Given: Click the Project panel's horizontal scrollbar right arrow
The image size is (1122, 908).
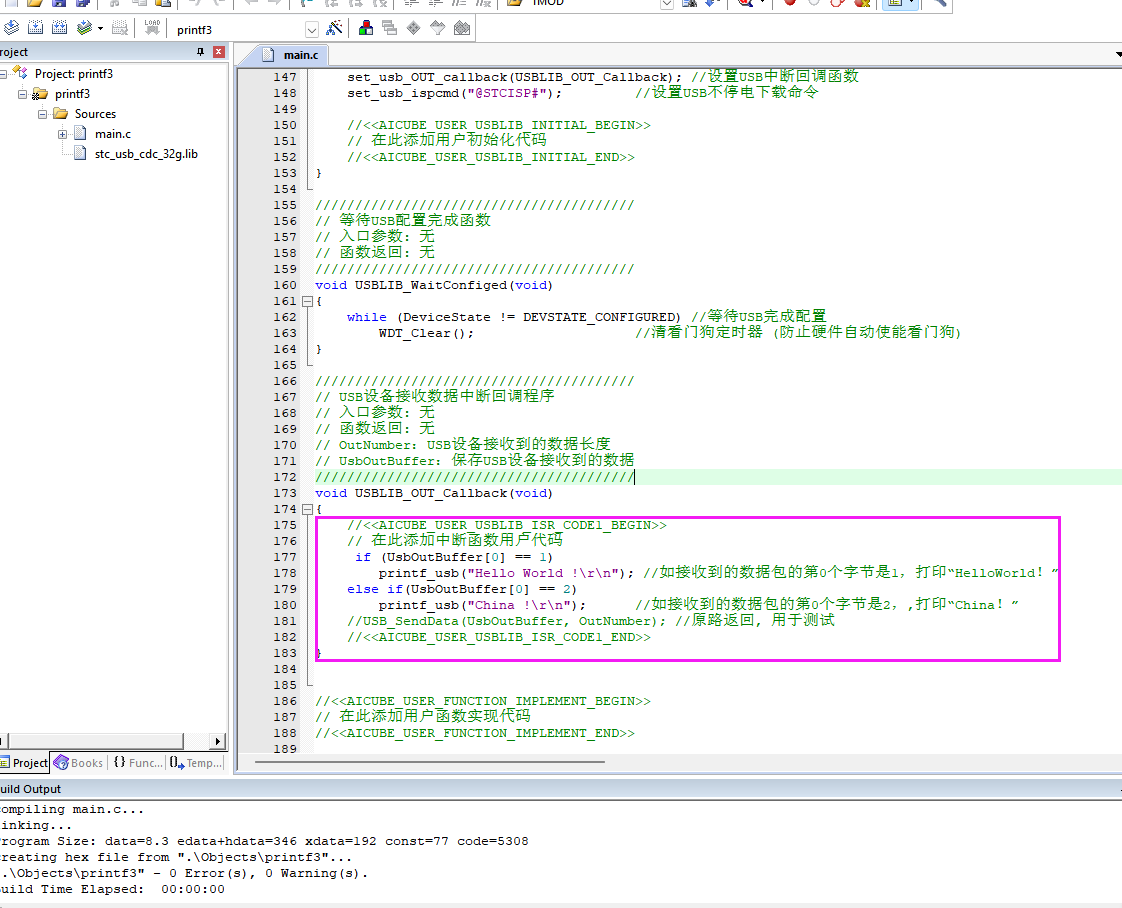Looking at the screenshot, I should [218, 741].
